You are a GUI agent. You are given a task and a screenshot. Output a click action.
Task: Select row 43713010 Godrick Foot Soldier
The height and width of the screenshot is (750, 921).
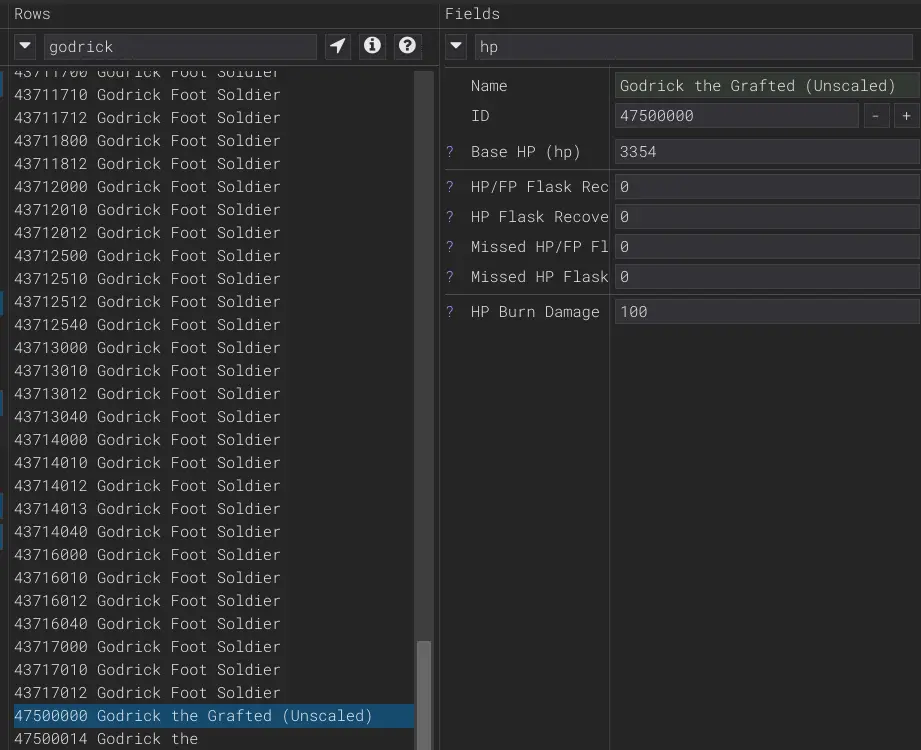click(214, 371)
